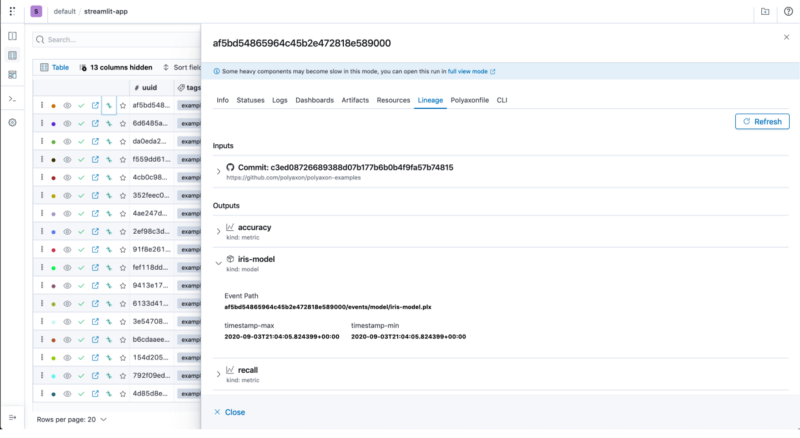The height and width of the screenshot is (438, 800).
Task: Click the folder icon in top bar
Action: click(765, 11)
